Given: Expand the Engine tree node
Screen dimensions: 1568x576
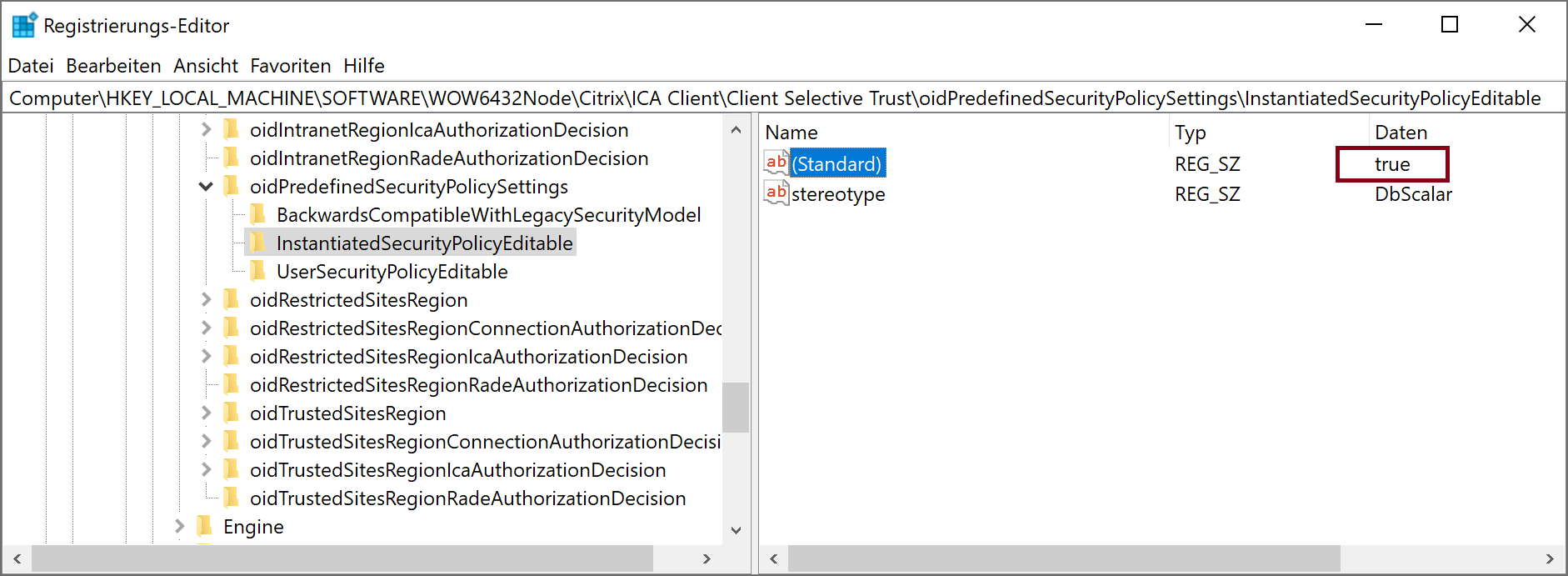Looking at the screenshot, I should point(179,526).
